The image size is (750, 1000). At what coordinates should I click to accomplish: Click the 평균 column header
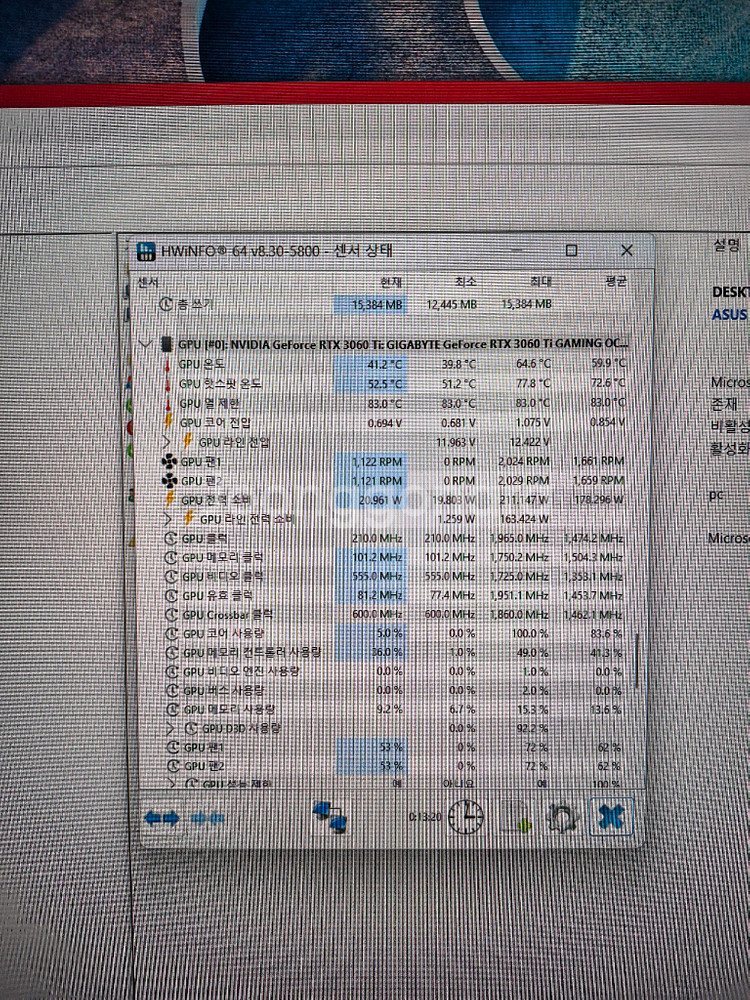tap(615, 282)
